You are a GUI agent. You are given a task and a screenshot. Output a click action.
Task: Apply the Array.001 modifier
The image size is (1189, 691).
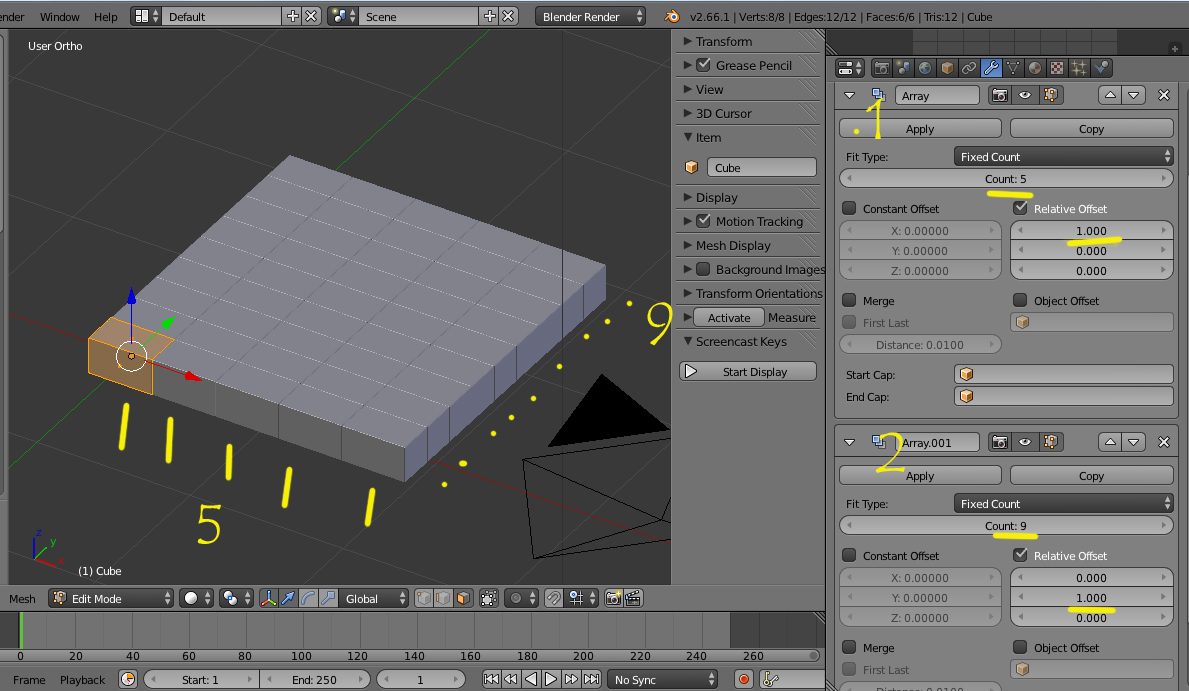pyautogui.click(x=920, y=476)
